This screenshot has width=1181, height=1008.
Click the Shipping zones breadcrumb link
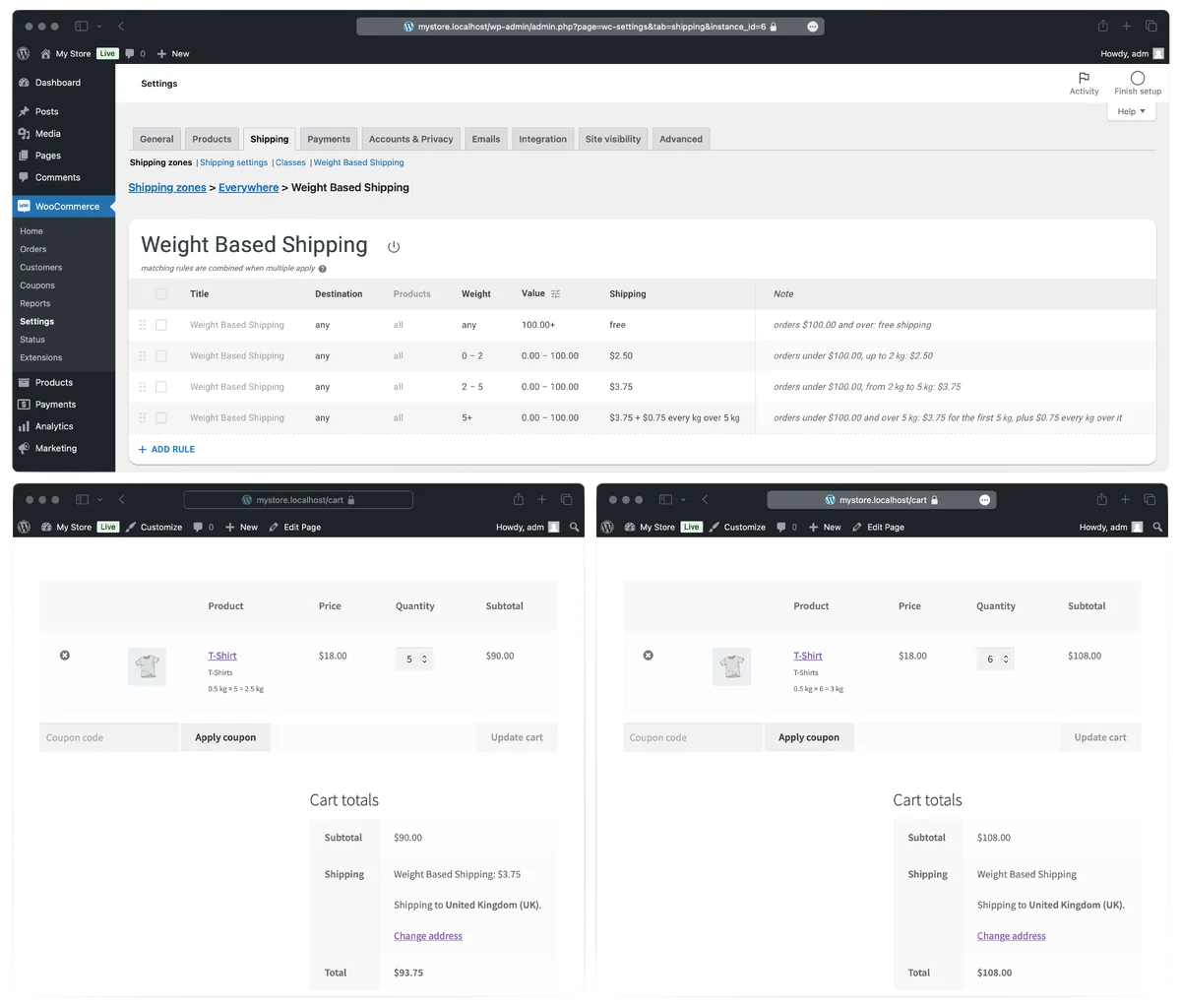pyautogui.click(x=167, y=187)
